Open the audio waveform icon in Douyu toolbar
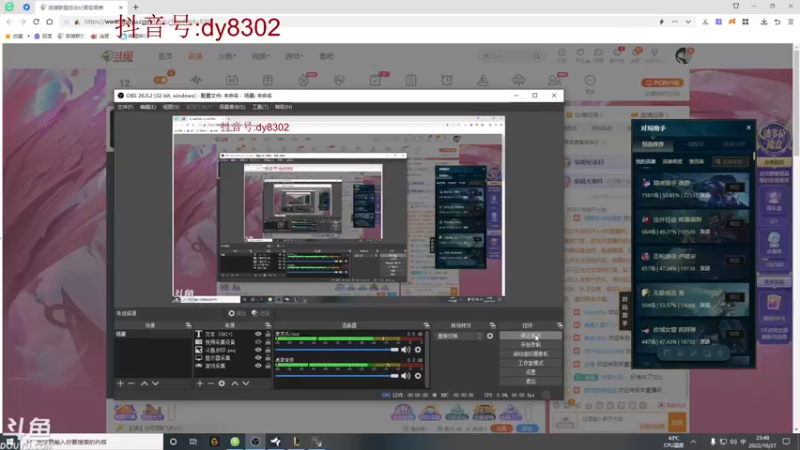Image resolution: width=800 pixels, height=450 pixels. coord(196,80)
